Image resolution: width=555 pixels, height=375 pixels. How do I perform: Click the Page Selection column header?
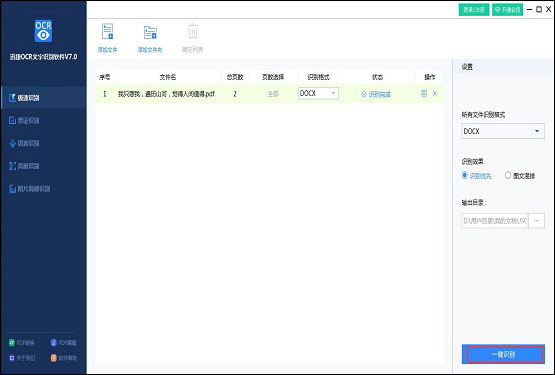(273, 77)
